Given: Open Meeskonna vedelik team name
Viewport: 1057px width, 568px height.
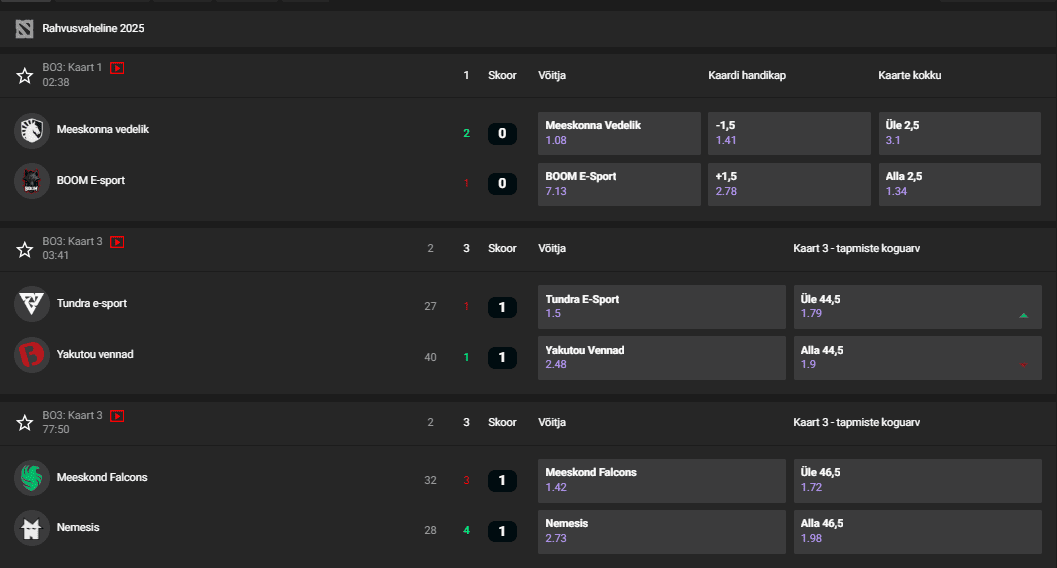Looking at the screenshot, I should click(x=102, y=129).
